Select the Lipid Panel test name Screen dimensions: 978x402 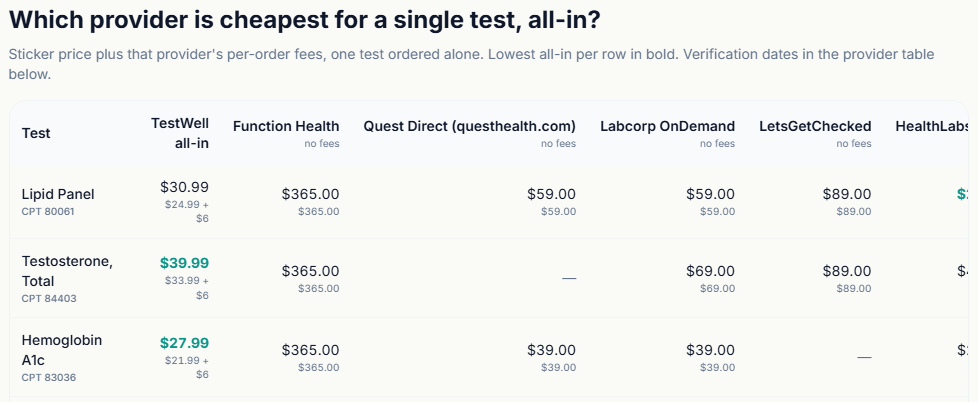point(58,194)
